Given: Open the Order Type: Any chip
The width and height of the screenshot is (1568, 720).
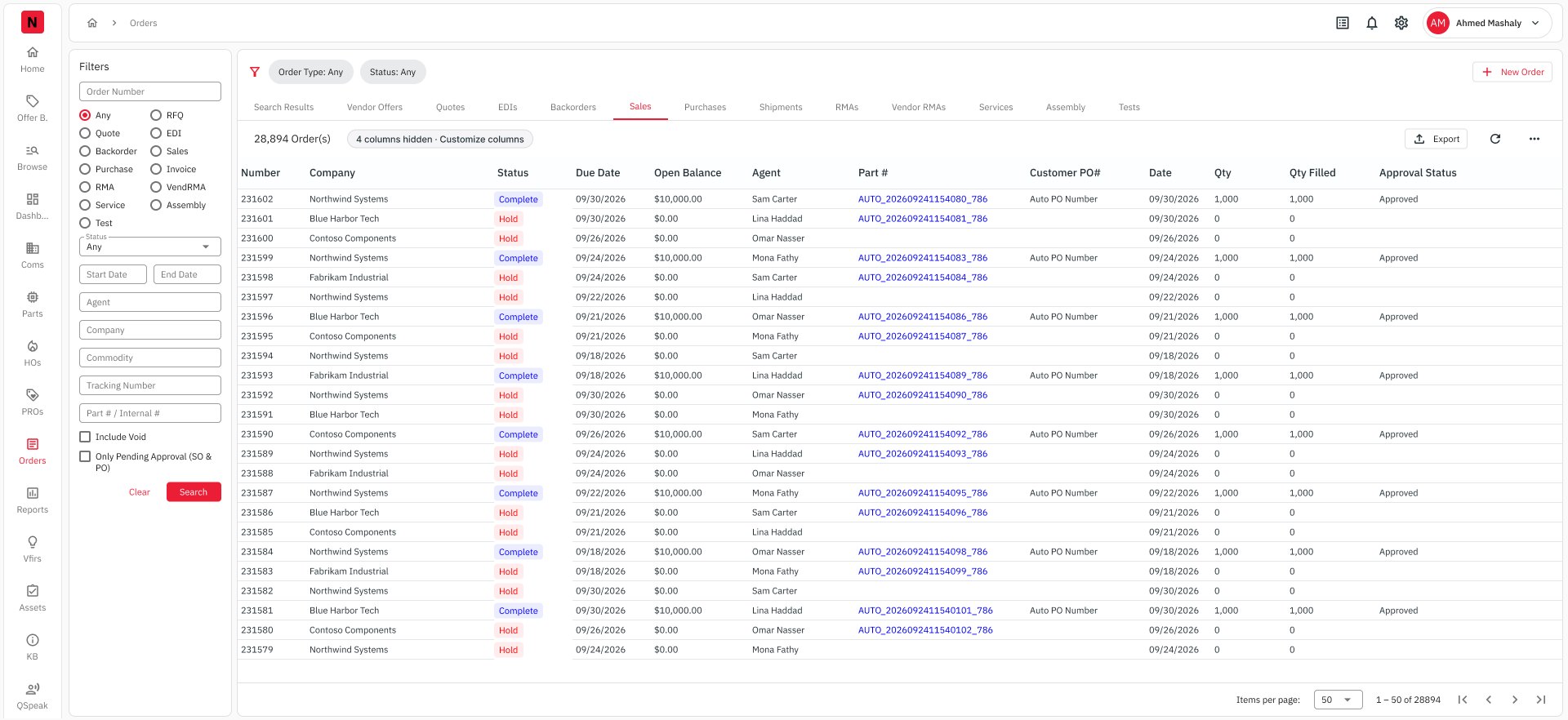Looking at the screenshot, I should click(310, 72).
